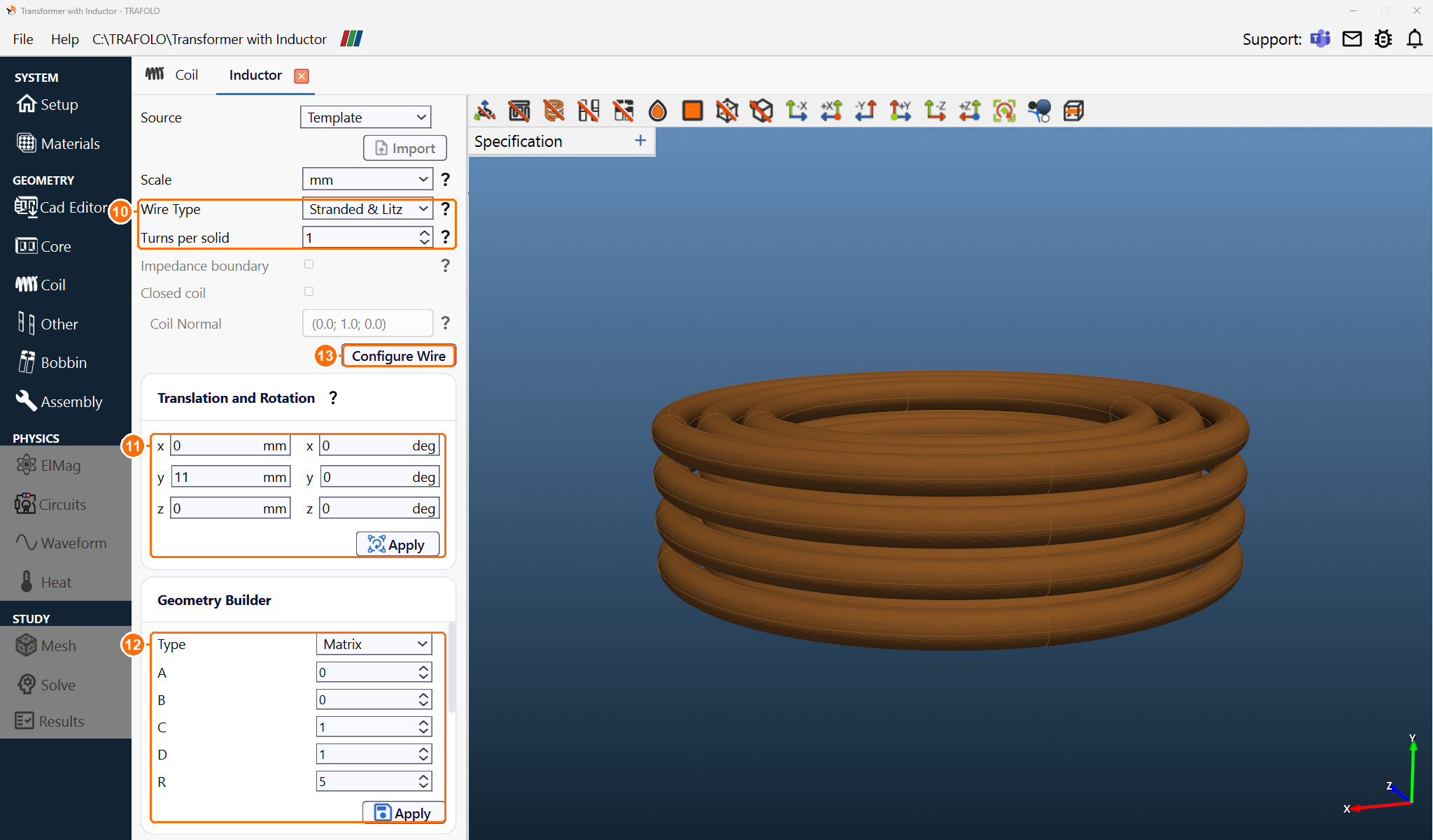Open the notifications bell

(x=1414, y=38)
